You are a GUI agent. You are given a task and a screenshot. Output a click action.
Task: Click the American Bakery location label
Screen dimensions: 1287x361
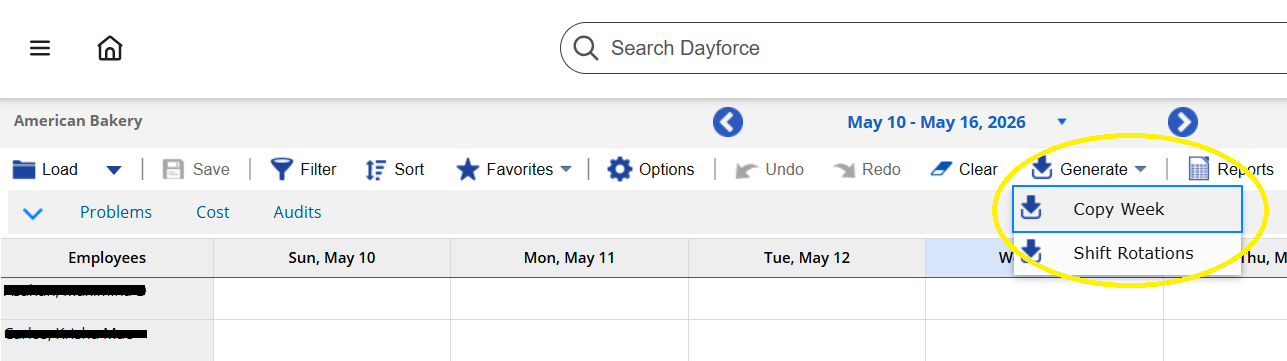(78, 121)
